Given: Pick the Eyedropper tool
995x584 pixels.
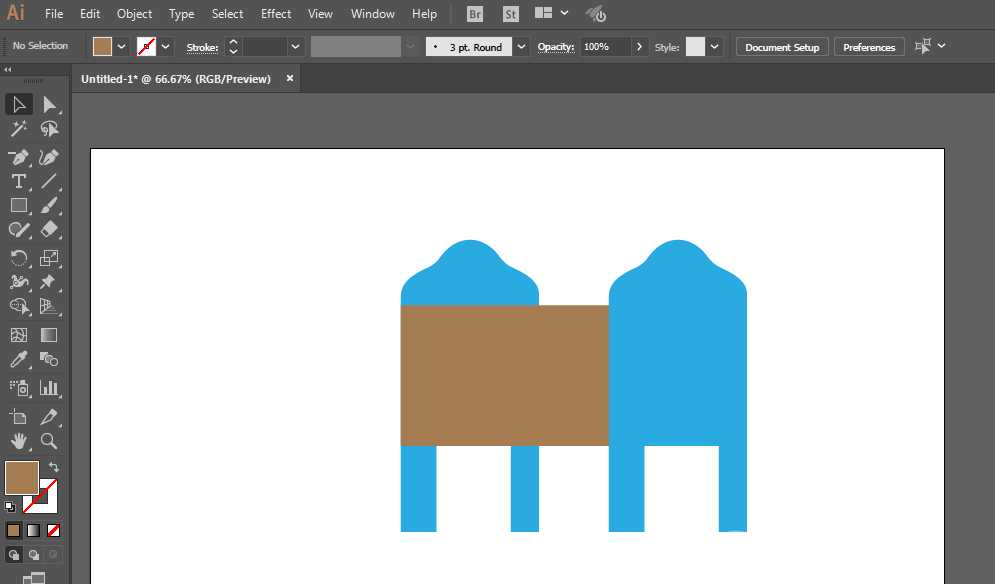Looking at the screenshot, I should click(18, 360).
